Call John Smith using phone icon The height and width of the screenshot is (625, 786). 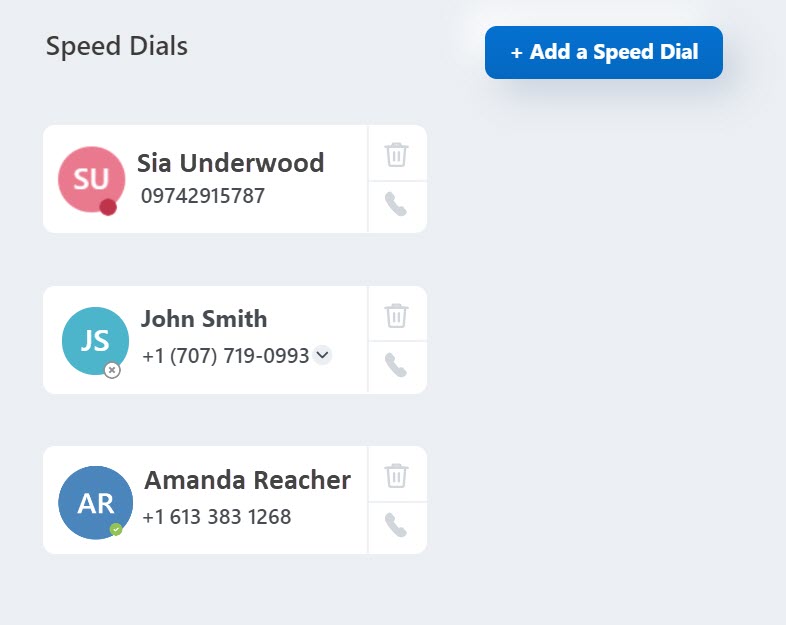(397, 366)
